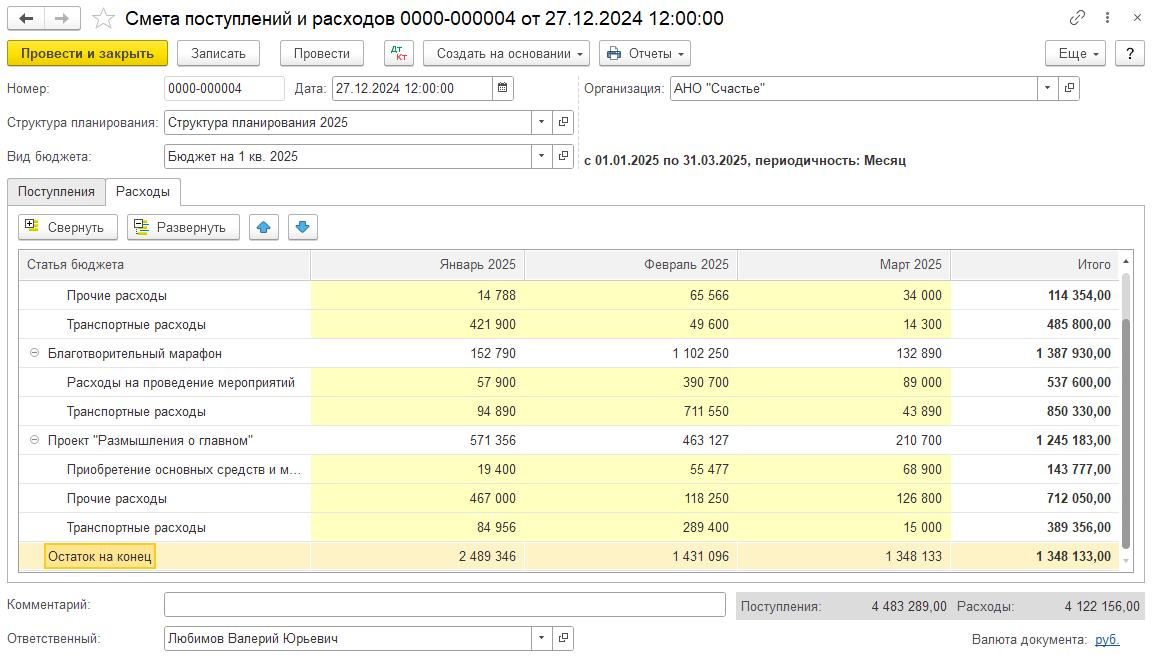
Task: Click the руб. currency link
Action: point(1107,640)
